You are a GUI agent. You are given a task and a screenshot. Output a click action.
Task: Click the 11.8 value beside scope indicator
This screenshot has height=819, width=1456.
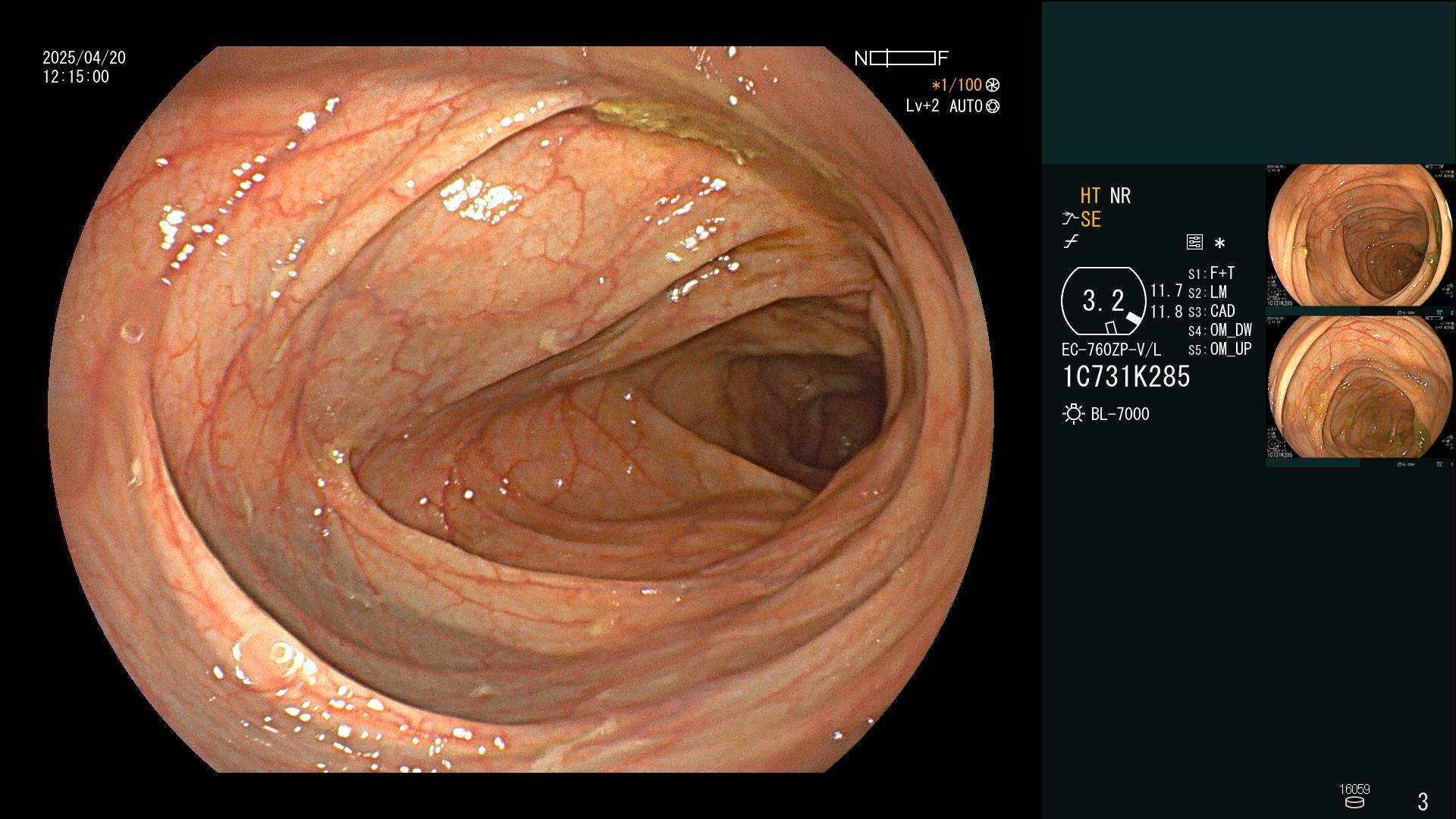coord(1166,312)
